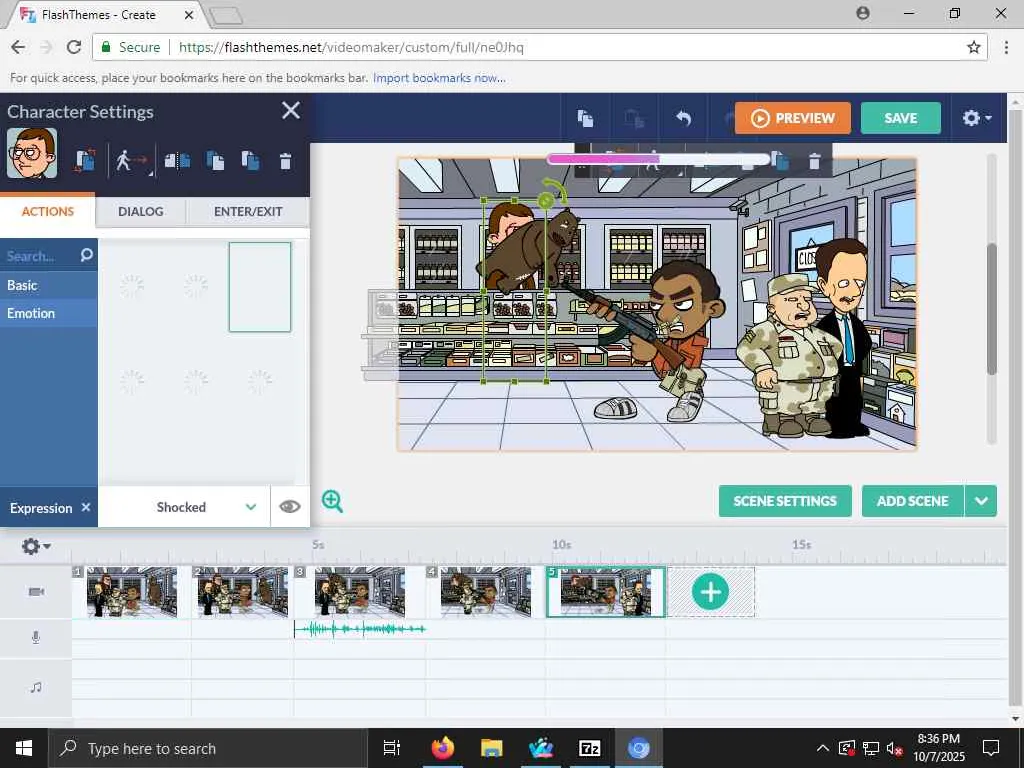Click the video camera track icon
The height and width of the screenshot is (768, 1024).
(x=37, y=592)
